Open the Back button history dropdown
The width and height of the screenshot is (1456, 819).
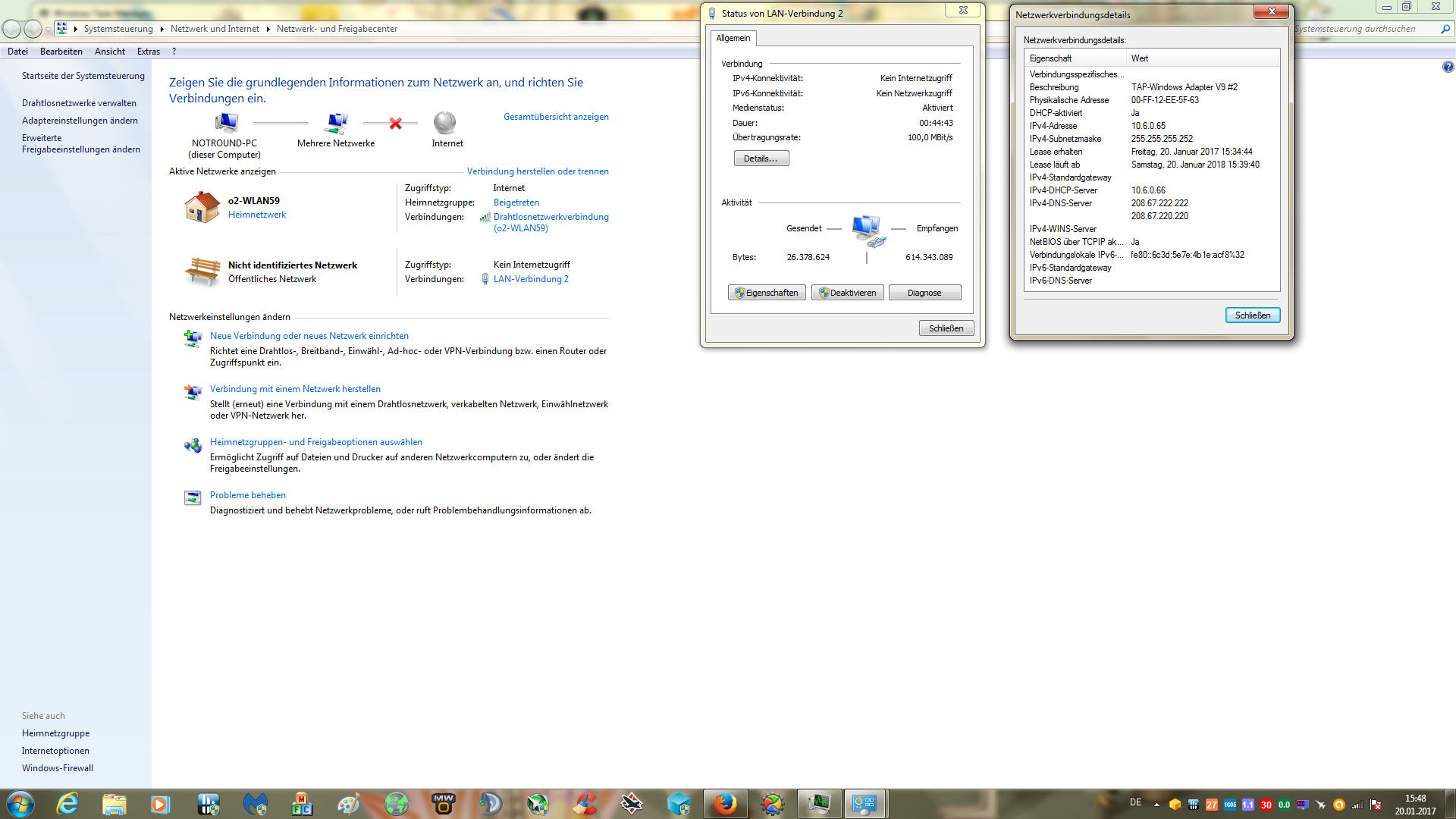pyautogui.click(x=49, y=29)
